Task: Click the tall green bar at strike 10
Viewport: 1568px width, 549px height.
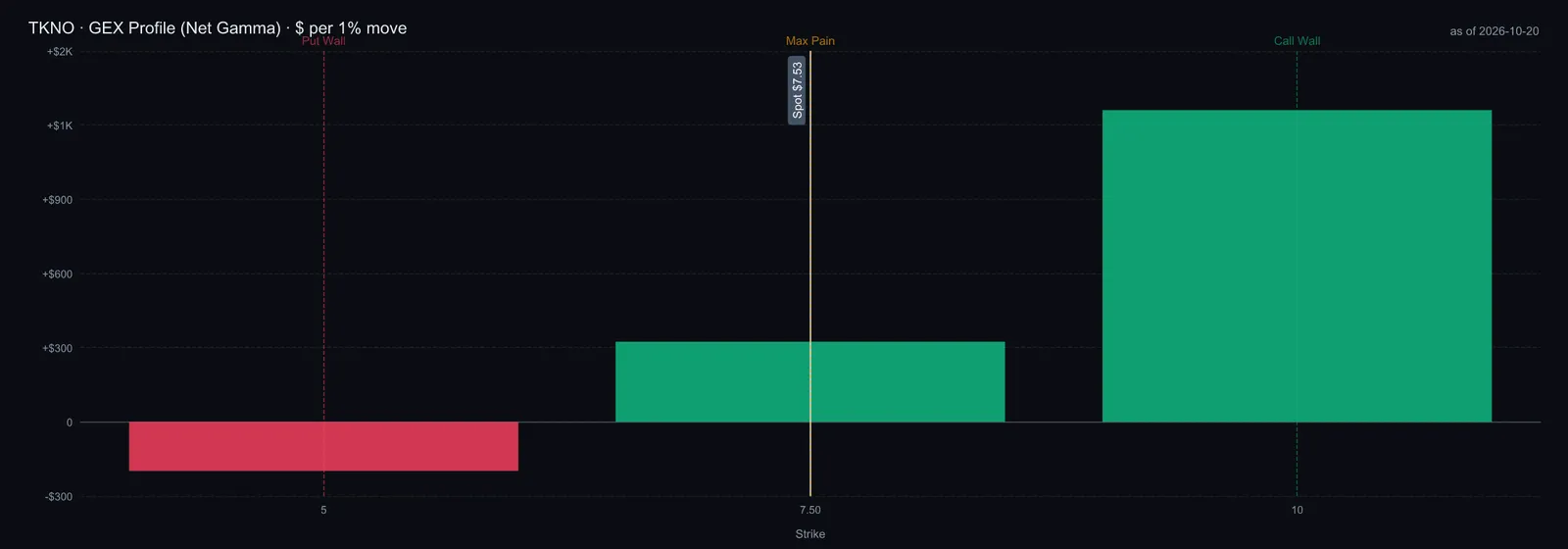Action: [1297, 266]
